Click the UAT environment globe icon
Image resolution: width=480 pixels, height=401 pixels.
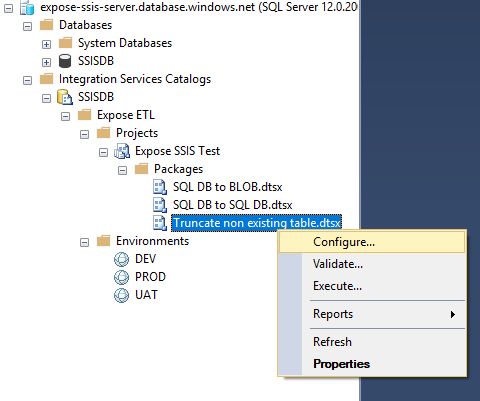coord(121,295)
